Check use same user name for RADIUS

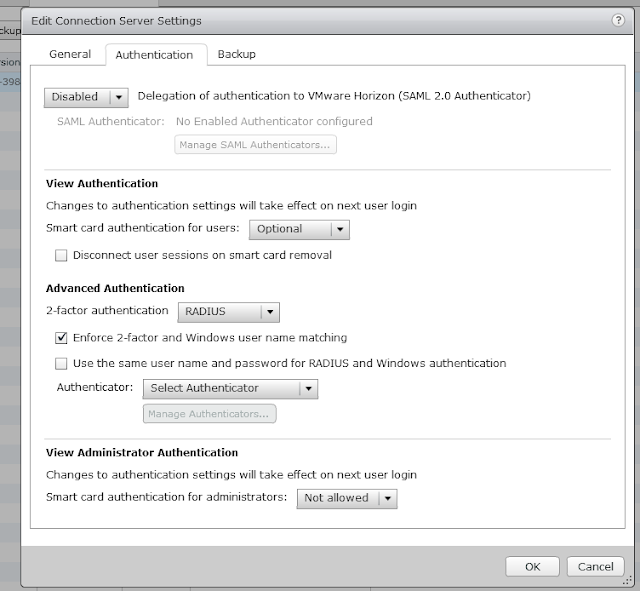point(62,364)
